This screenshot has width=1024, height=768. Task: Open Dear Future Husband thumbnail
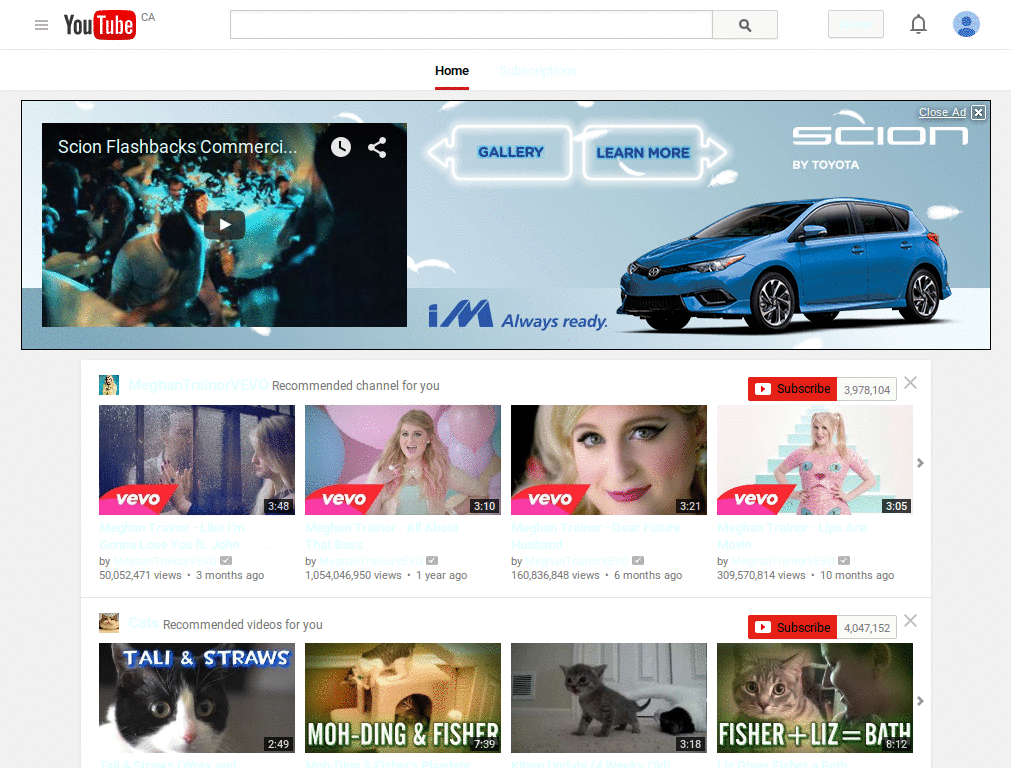tap(609, 460)
